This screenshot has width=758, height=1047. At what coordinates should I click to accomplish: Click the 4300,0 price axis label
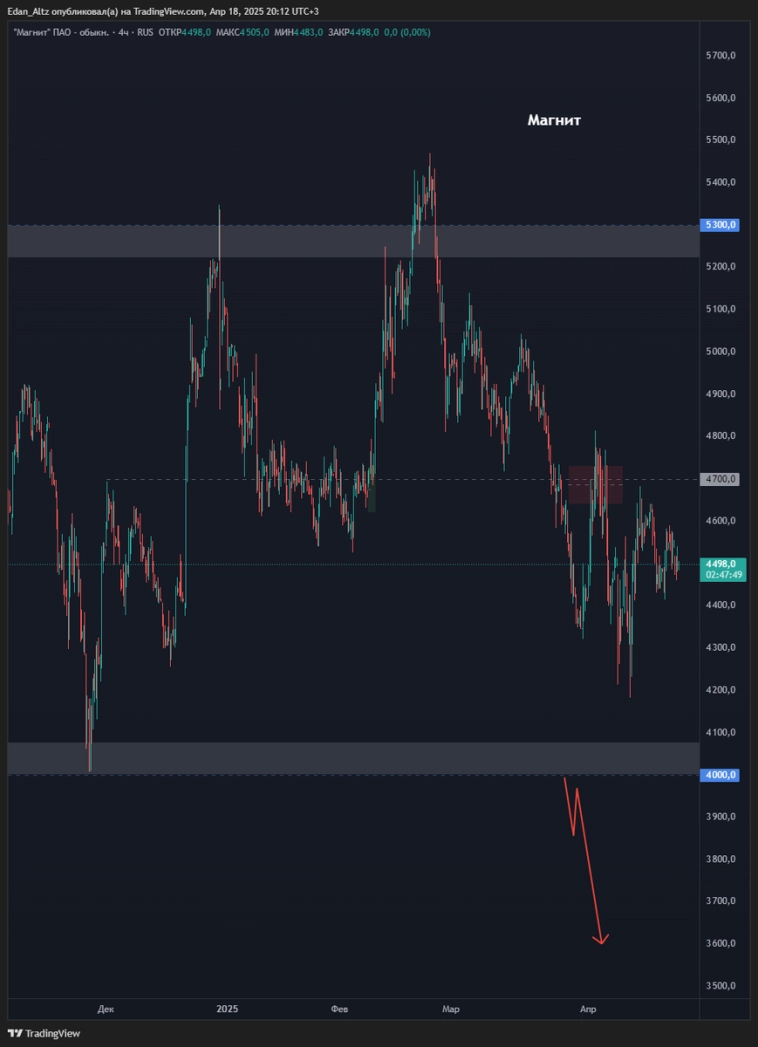(720, 648)
